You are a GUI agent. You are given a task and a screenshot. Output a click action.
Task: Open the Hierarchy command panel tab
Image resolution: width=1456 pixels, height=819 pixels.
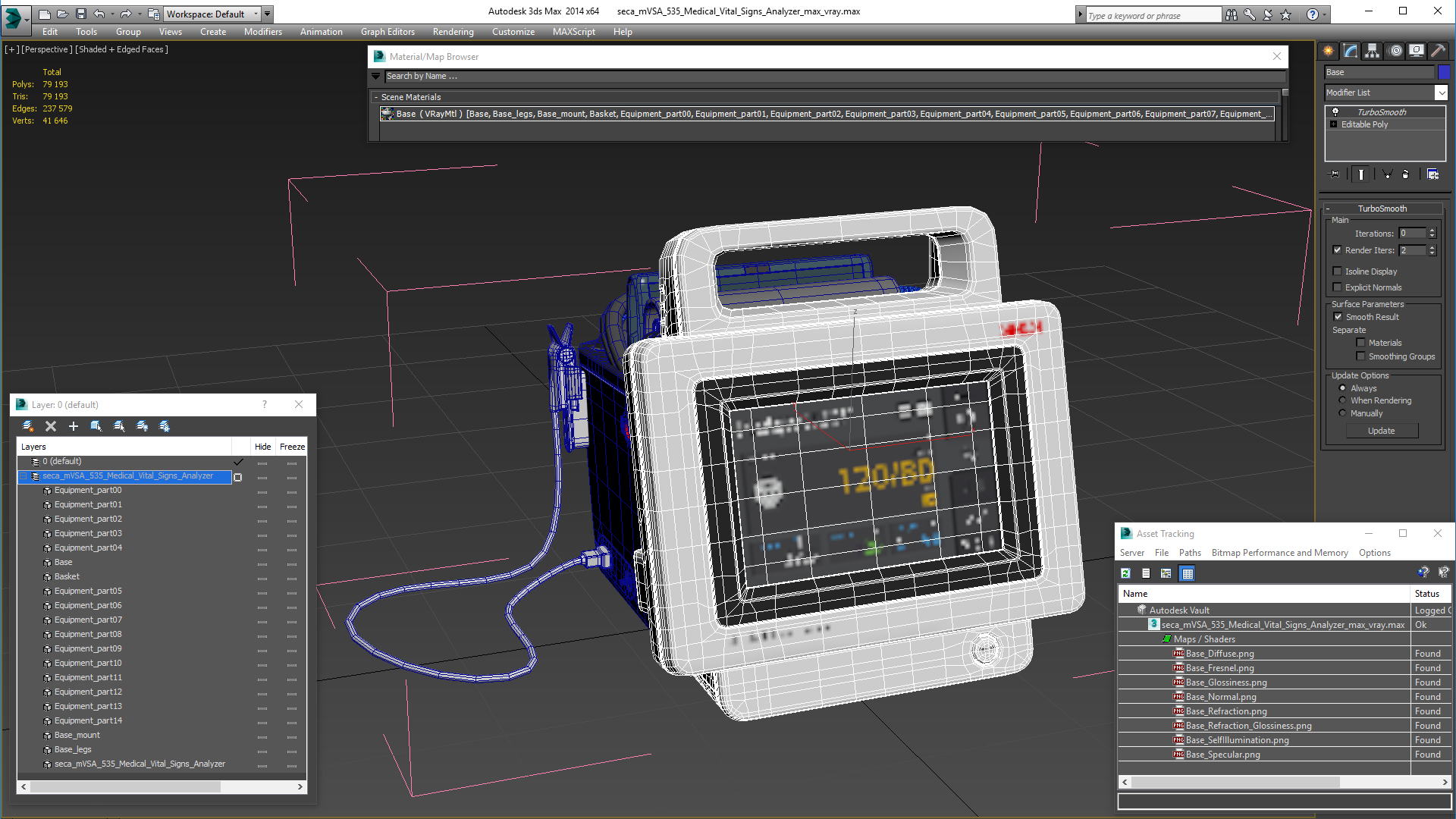1373,51
